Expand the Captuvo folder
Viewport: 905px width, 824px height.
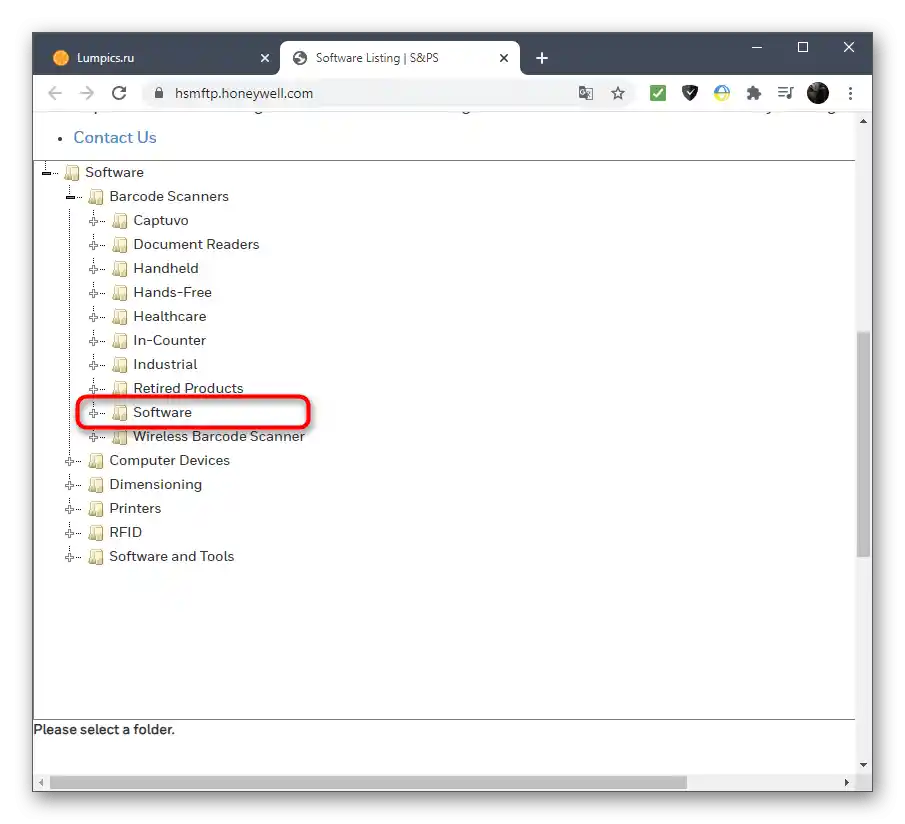(x=94, y=221)
